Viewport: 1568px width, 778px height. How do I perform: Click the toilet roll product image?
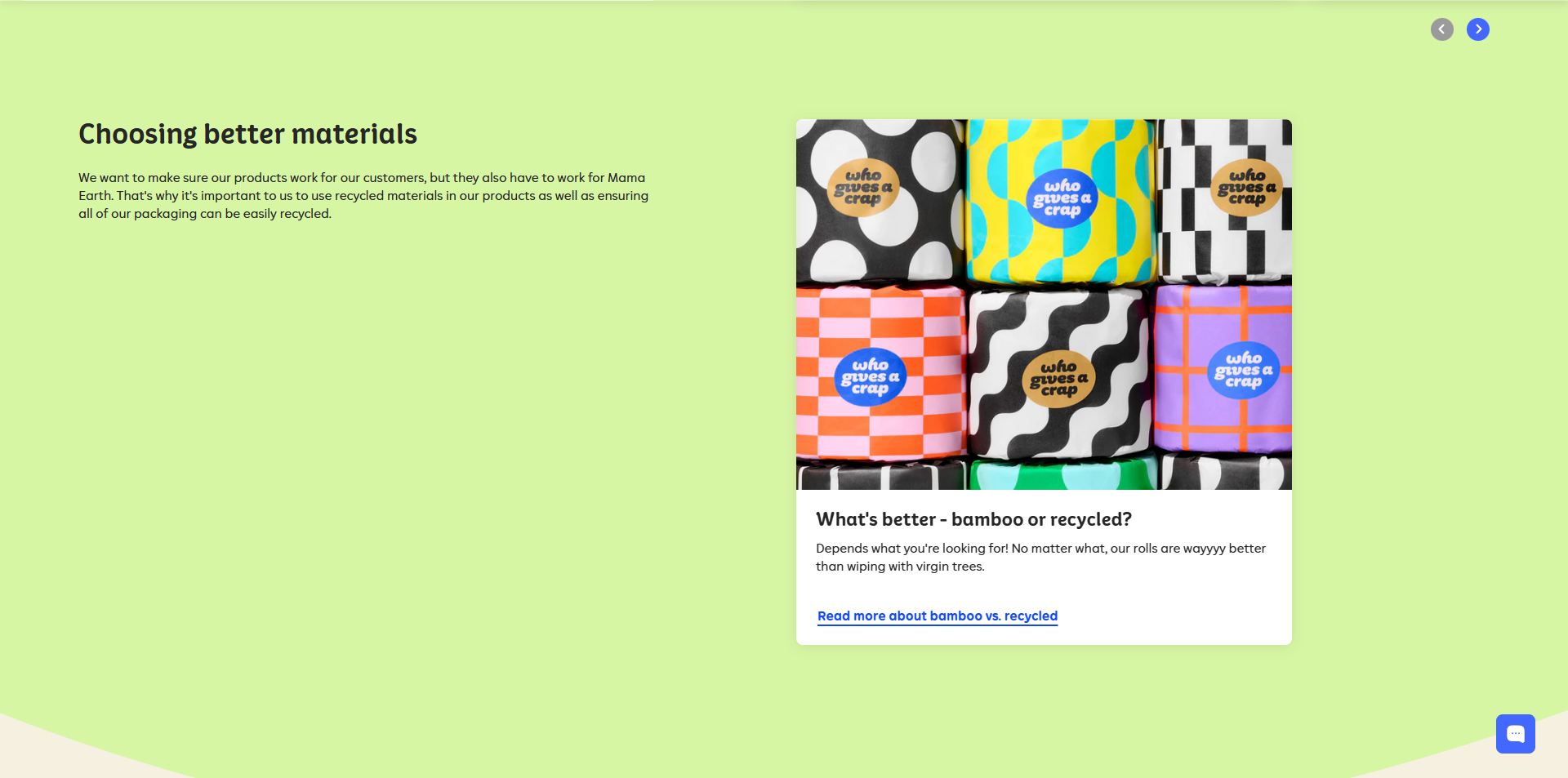pyautogui.click(x=1044, y=305)
